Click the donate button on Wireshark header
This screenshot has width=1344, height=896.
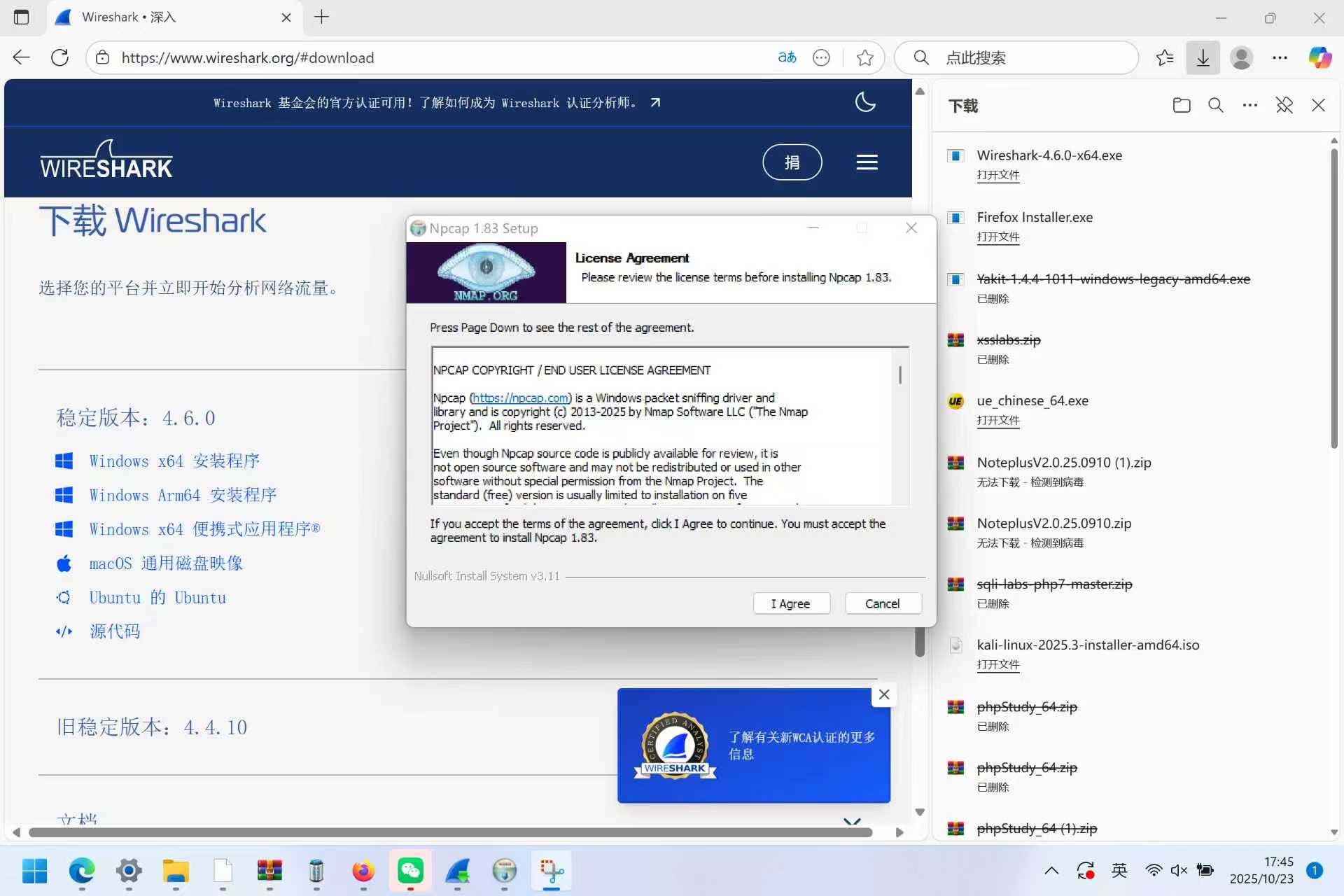coord(792,162)
